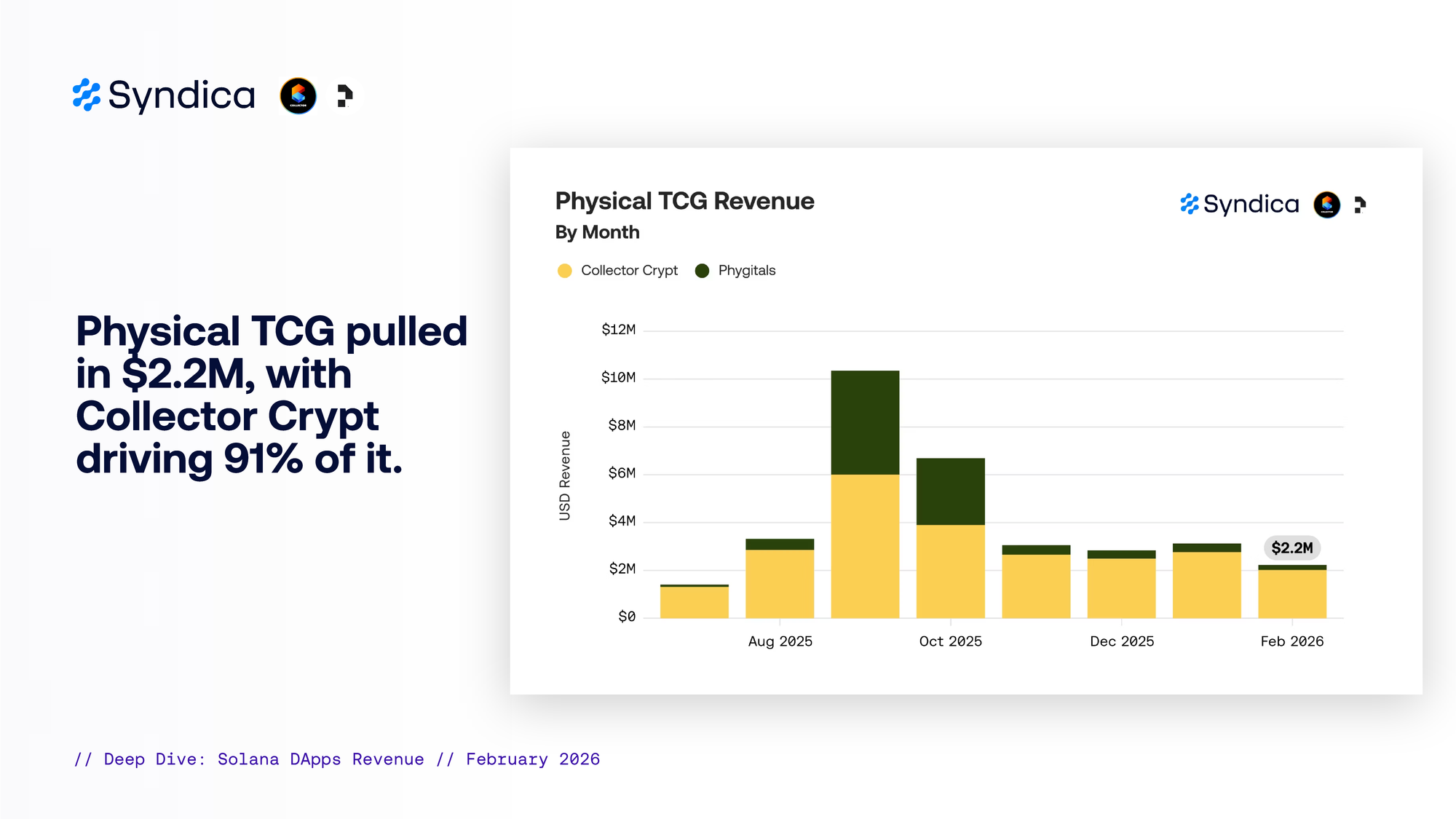
Task: Click the Feb 2026 axis label
Action: coord(1291,641)
